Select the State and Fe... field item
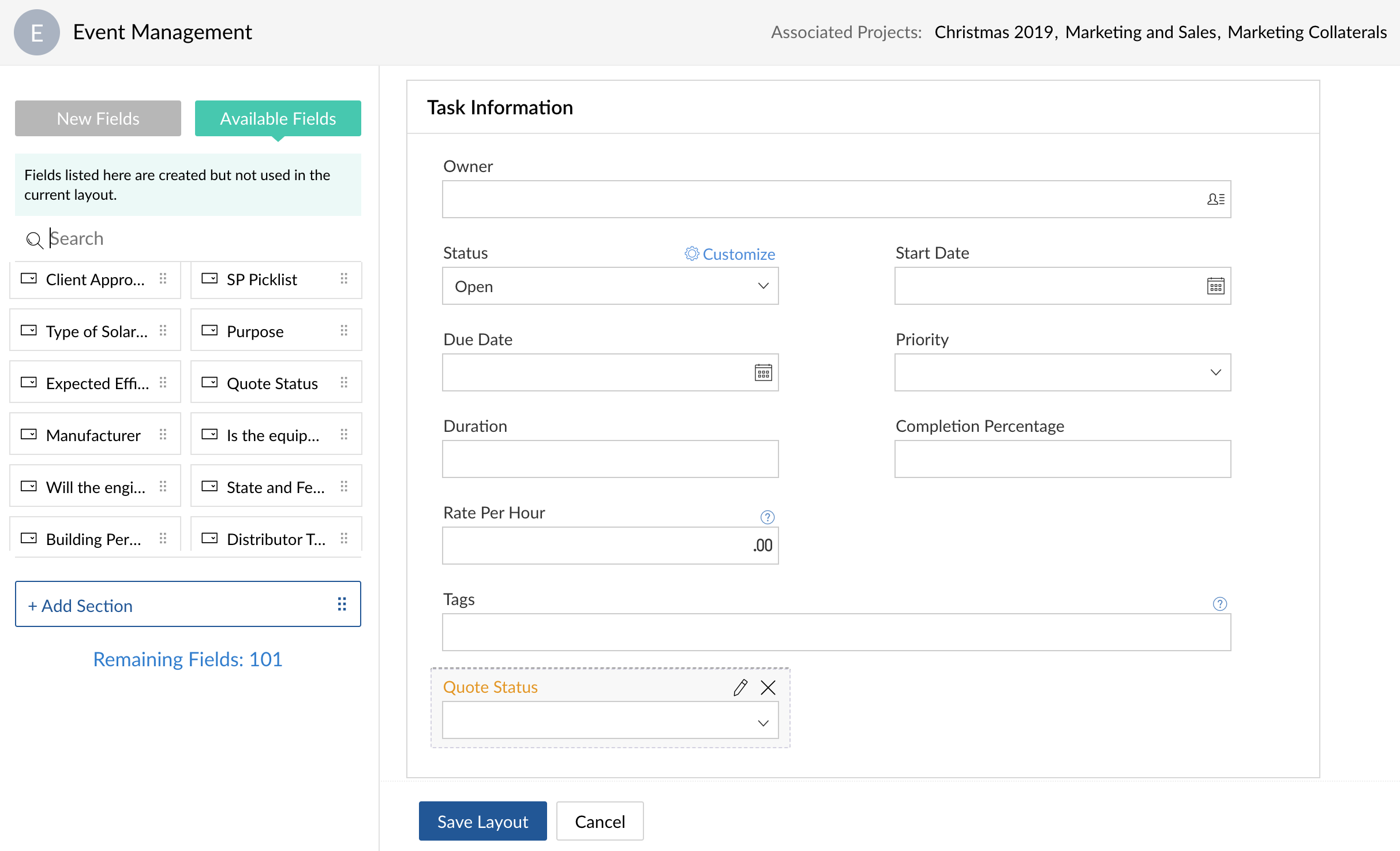Viewport: 1400px width, 851px height. point(276,486)
